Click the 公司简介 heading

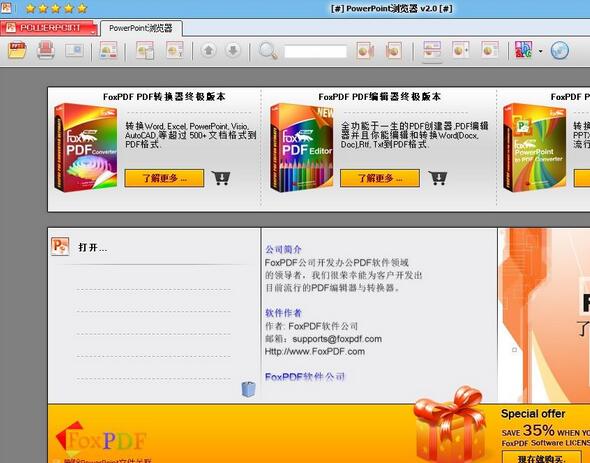coord(283,249)
